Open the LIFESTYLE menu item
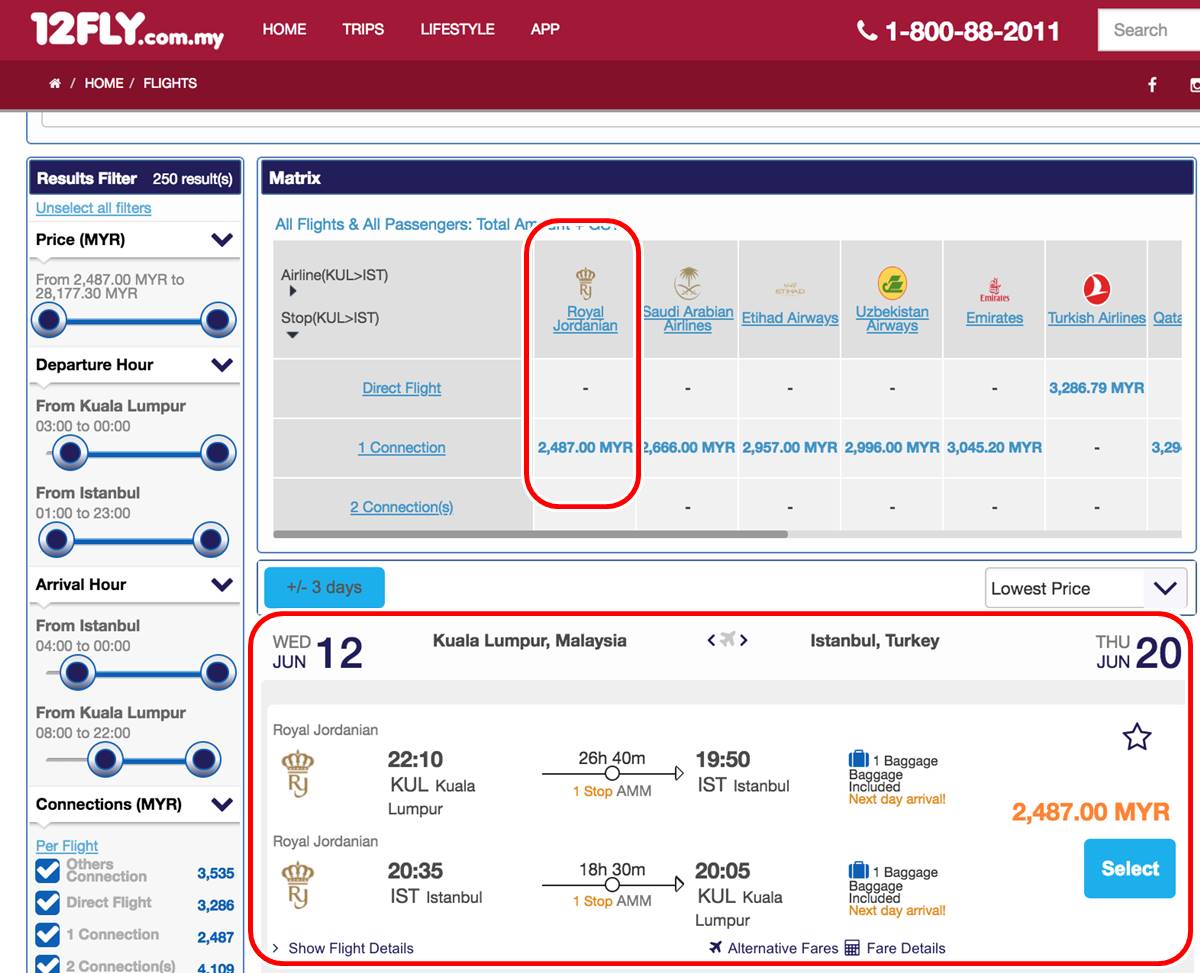The image size is (1200, 973). coord(457,29)
